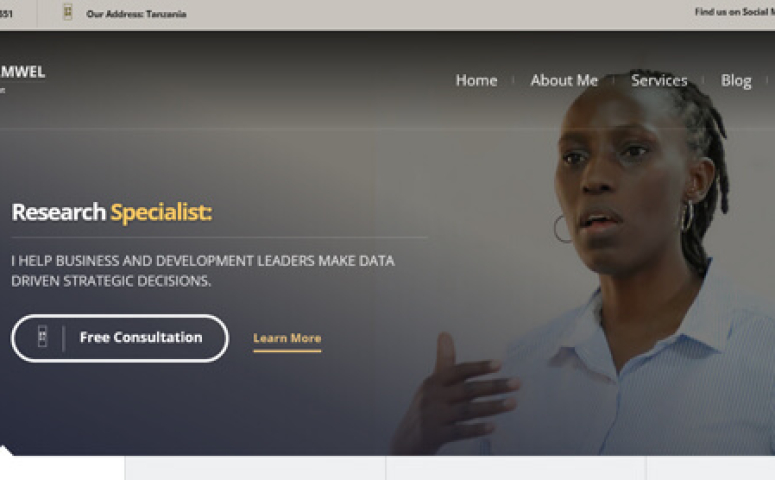Click the data driven decisions tagline
The width and height of the screenshot is (775, 480).
[x=203, y=270]
